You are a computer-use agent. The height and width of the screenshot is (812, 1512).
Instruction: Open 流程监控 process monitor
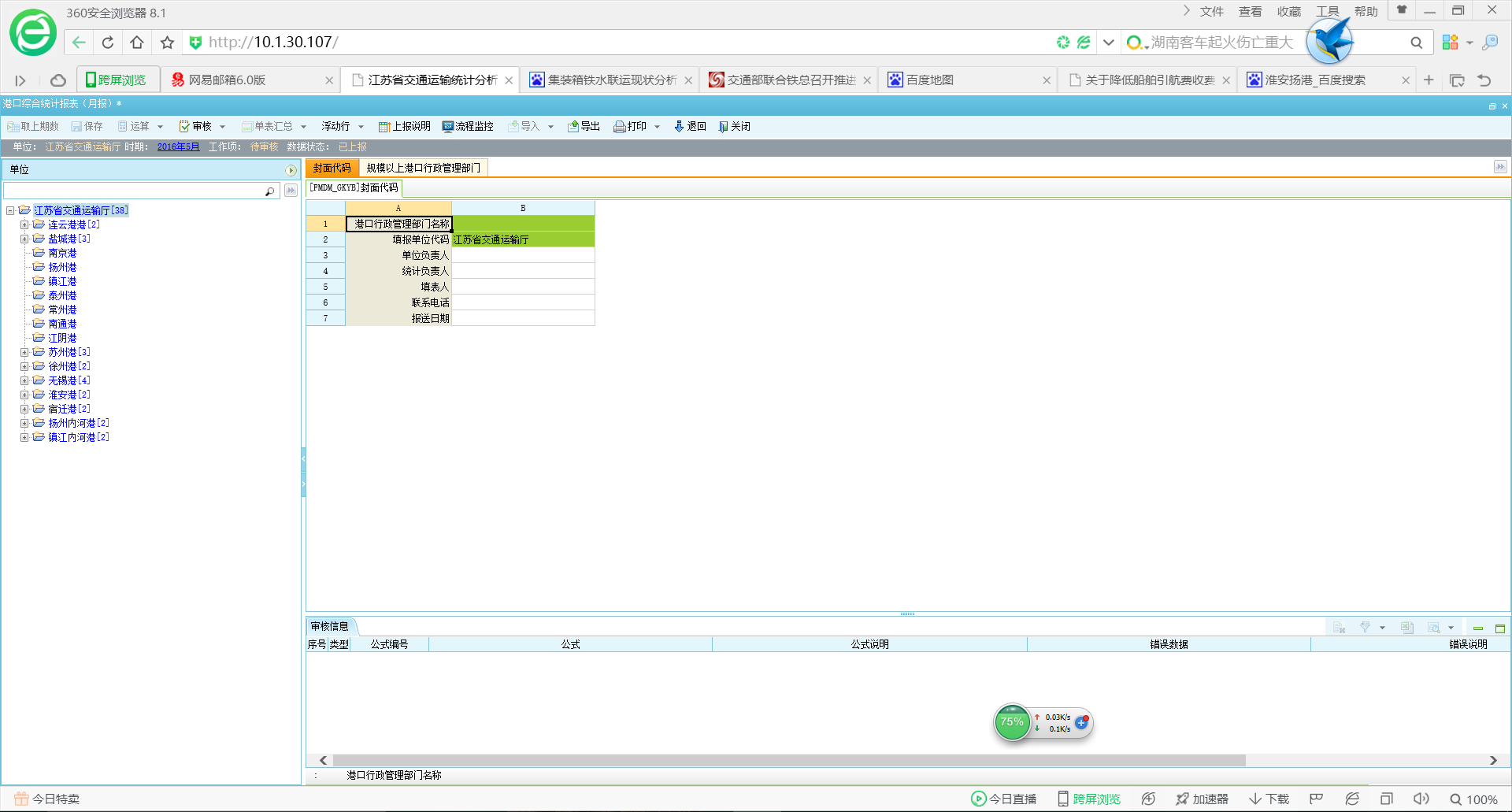pyautogui.click(x=447, y=127)
